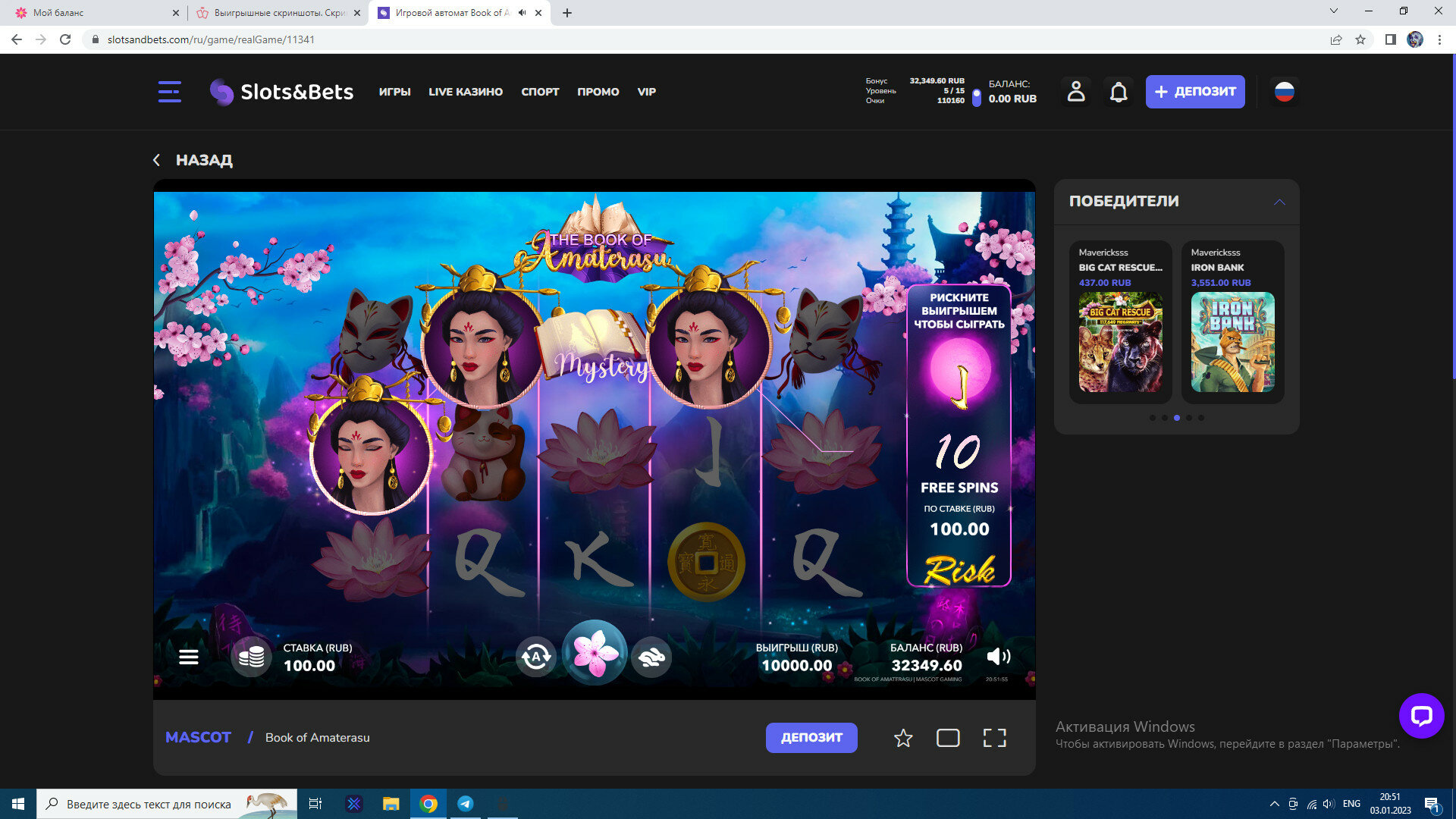Open the in-game menu icon
This screenshot has height=819, width=1456.
tap(189, 657)
